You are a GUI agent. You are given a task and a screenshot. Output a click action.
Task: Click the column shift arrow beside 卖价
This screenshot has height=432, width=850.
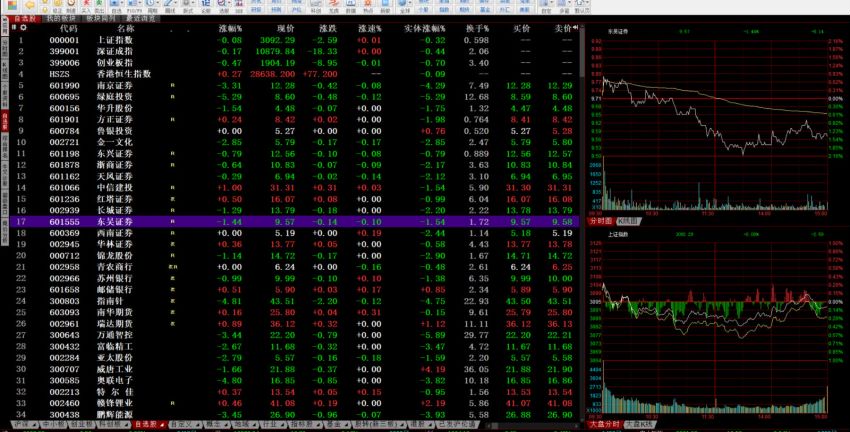[575, 28]
